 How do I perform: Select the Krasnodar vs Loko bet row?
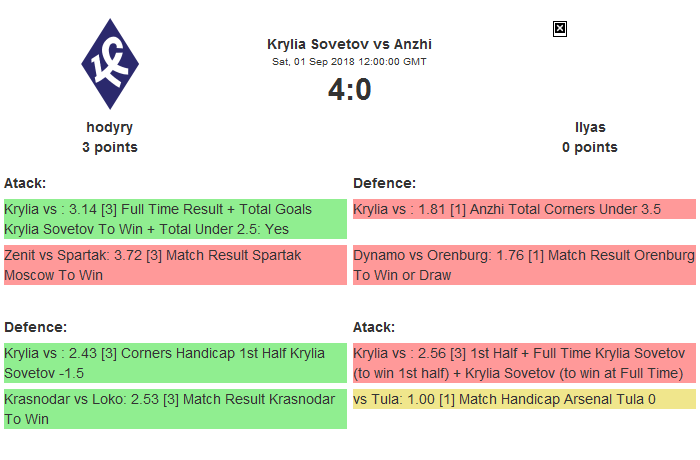point(175,409)
